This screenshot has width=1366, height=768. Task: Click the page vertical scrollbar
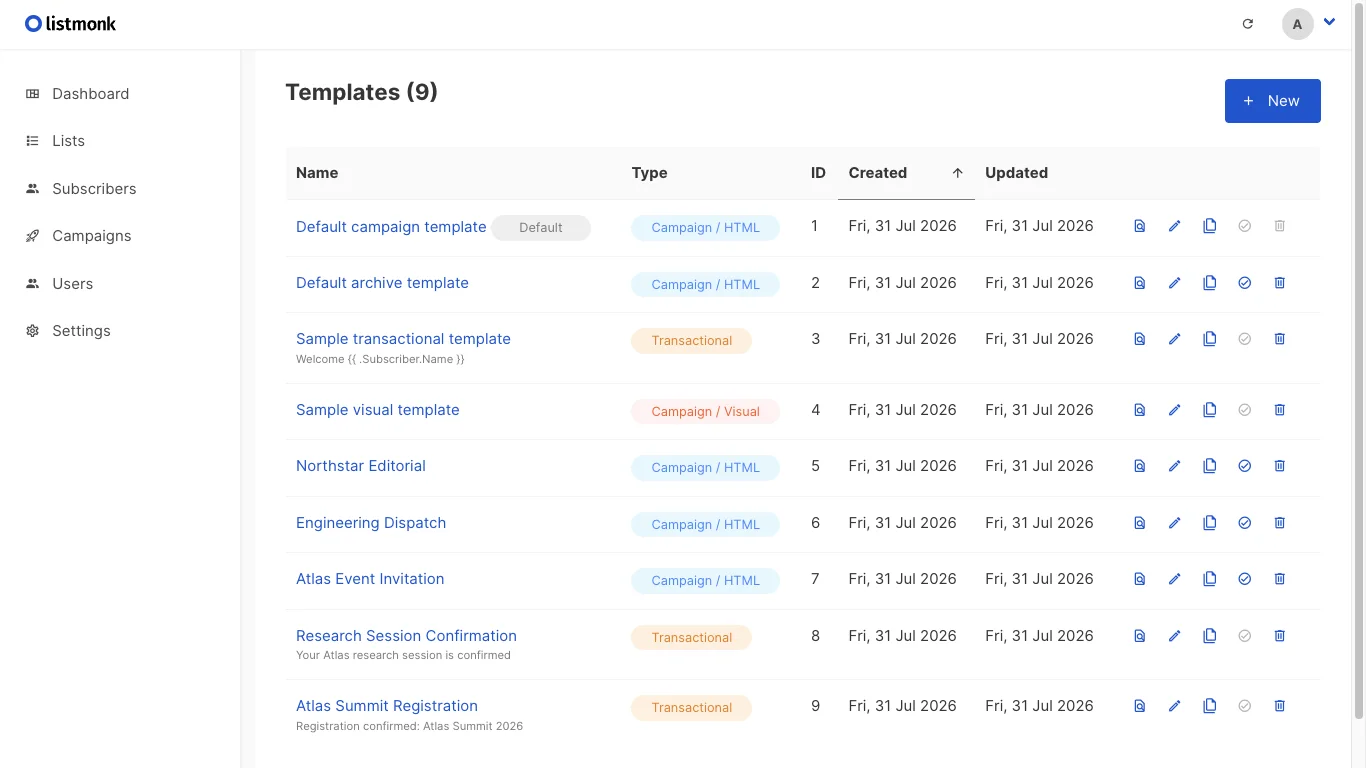tap(1358, 360)
